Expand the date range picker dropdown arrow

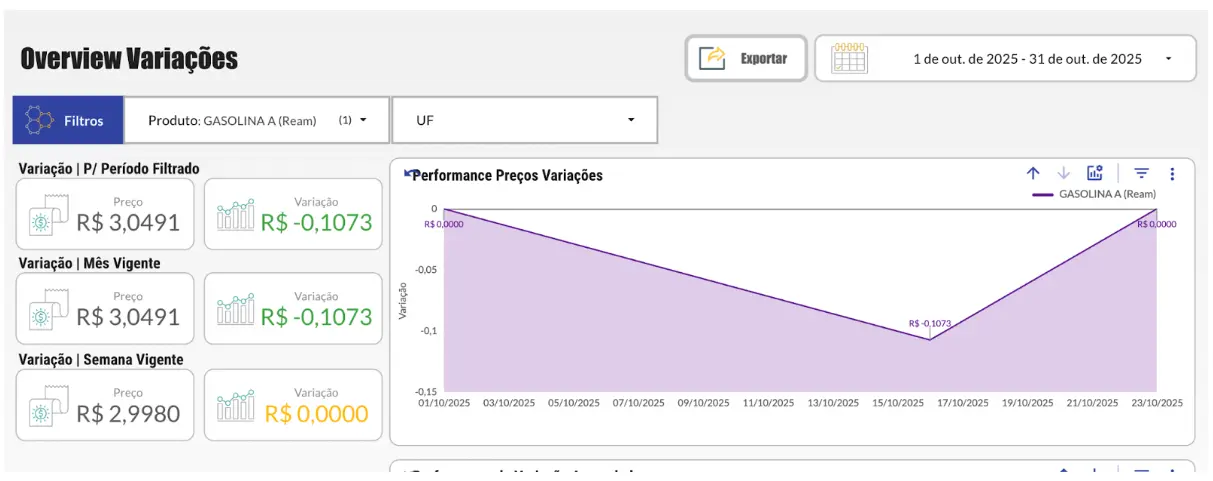tap(1168, 59)
